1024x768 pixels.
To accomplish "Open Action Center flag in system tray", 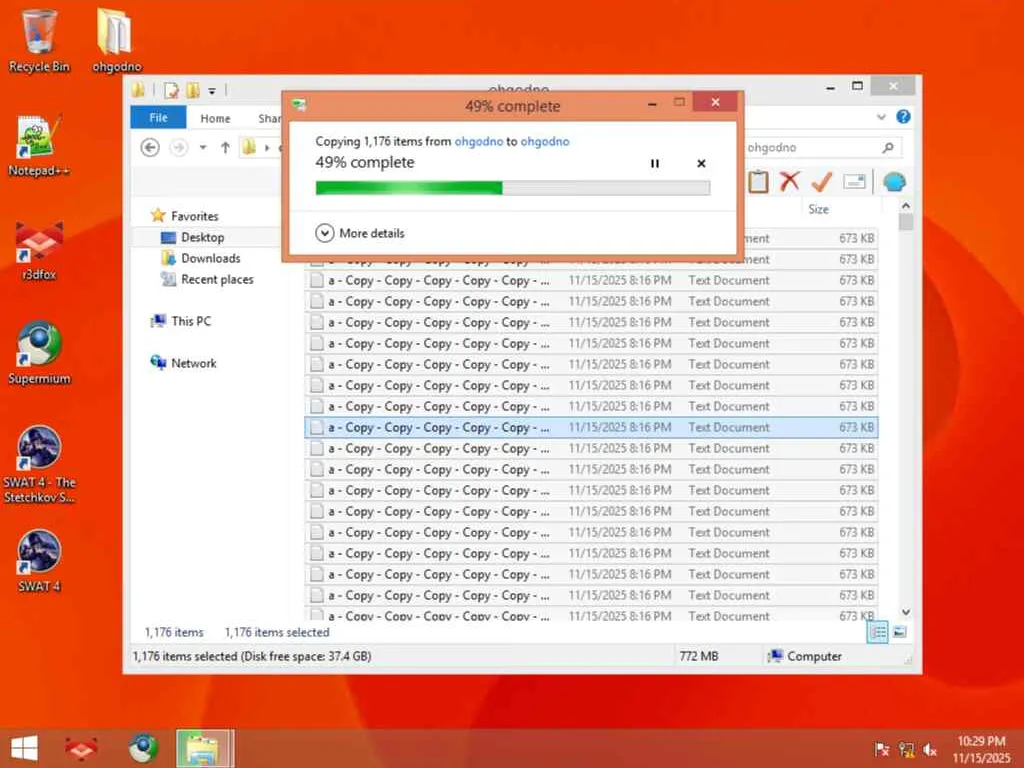I will [x=882, y=750].
